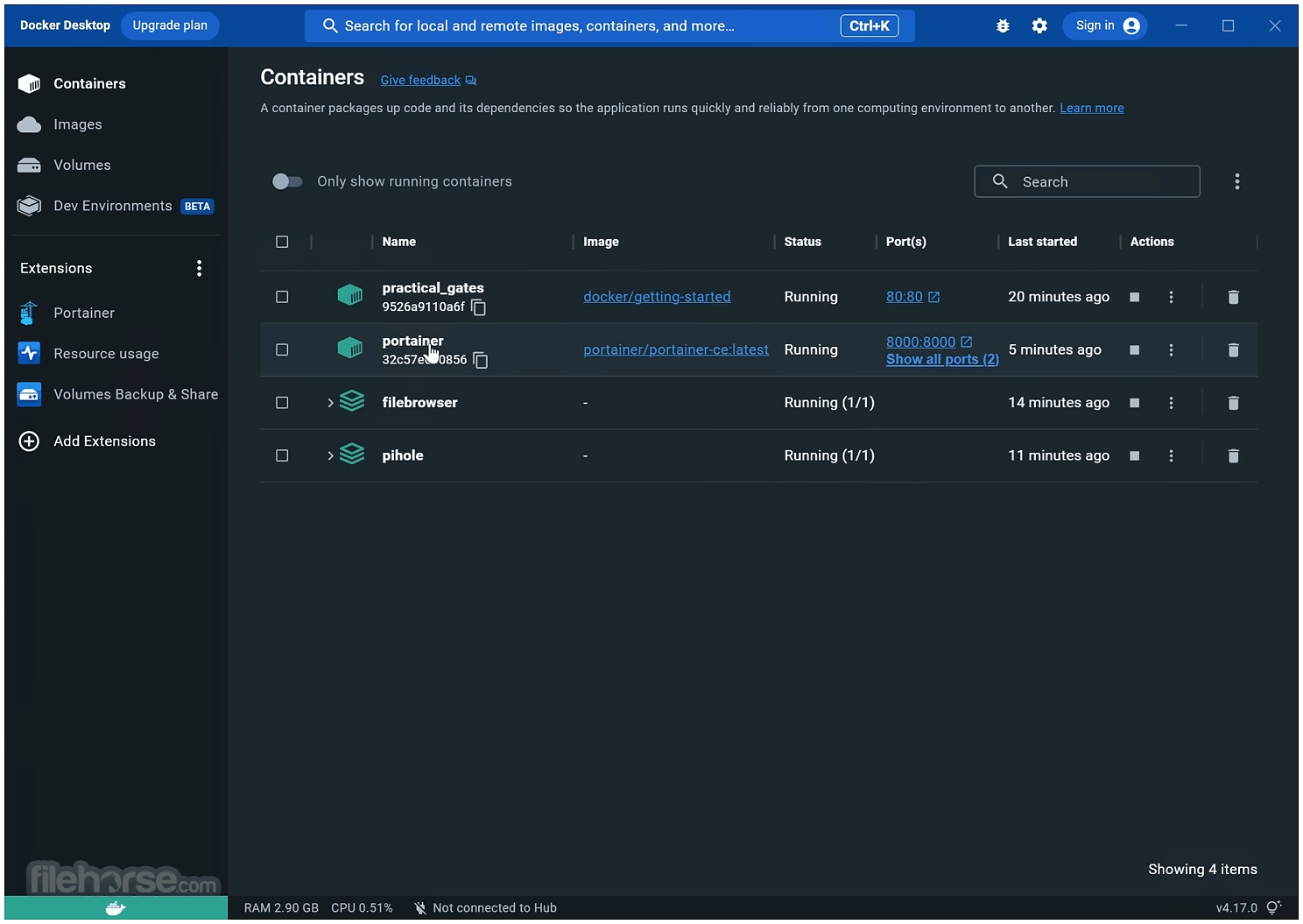Open more actions for portainer
Viewport: 1303px width, 924px height.
pyautogui.click(x=1171, y=349)
